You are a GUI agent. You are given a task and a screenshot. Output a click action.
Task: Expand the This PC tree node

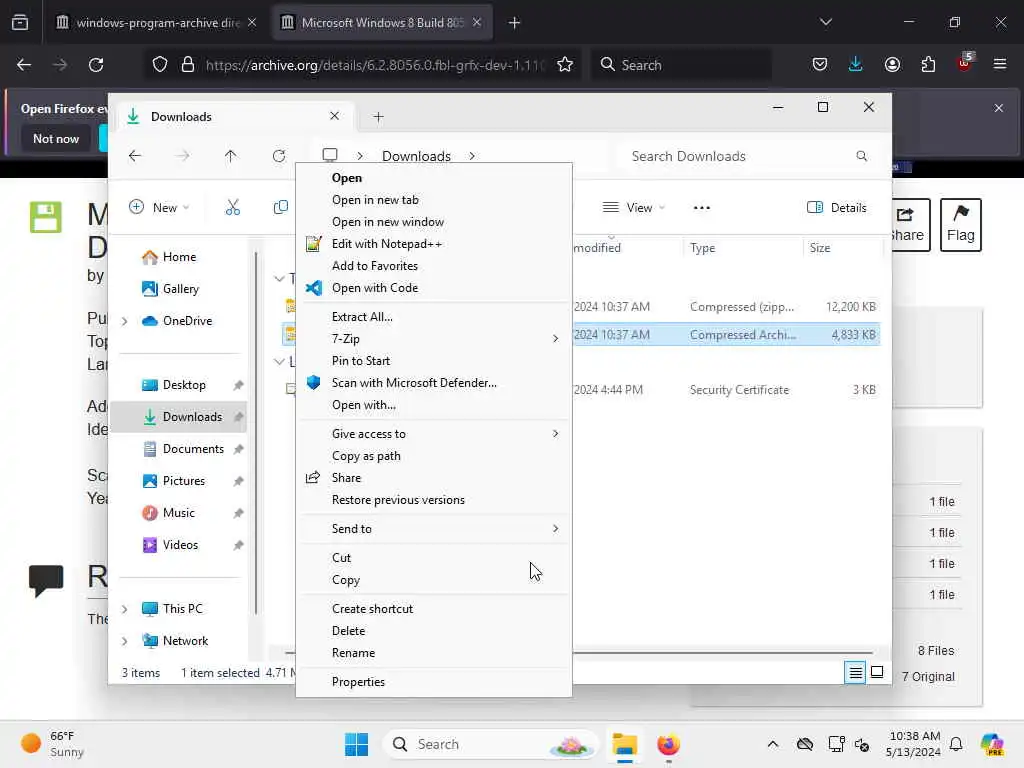(125, 609)
